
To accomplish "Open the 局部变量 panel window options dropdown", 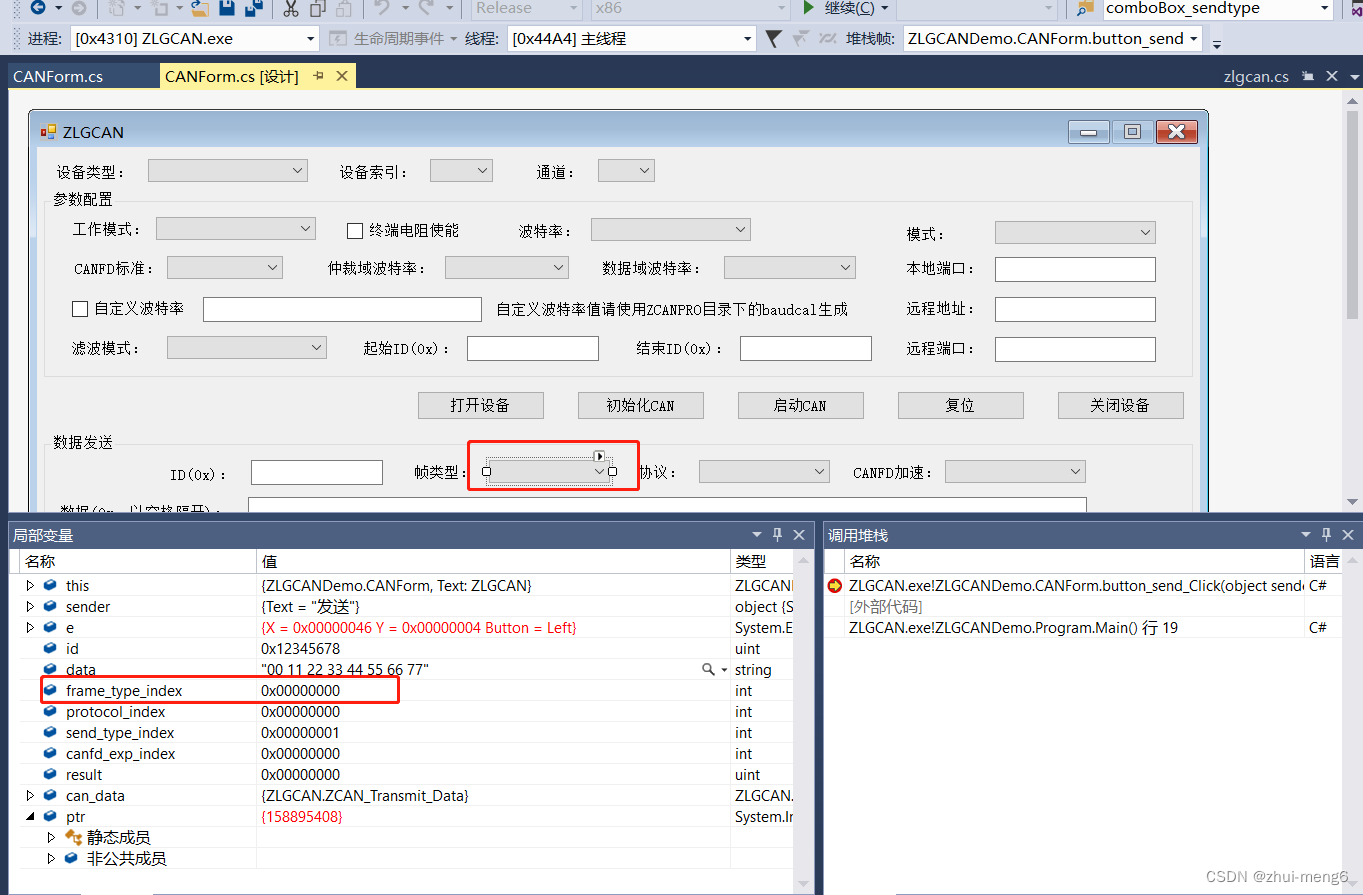I will (x=758, y=535).
